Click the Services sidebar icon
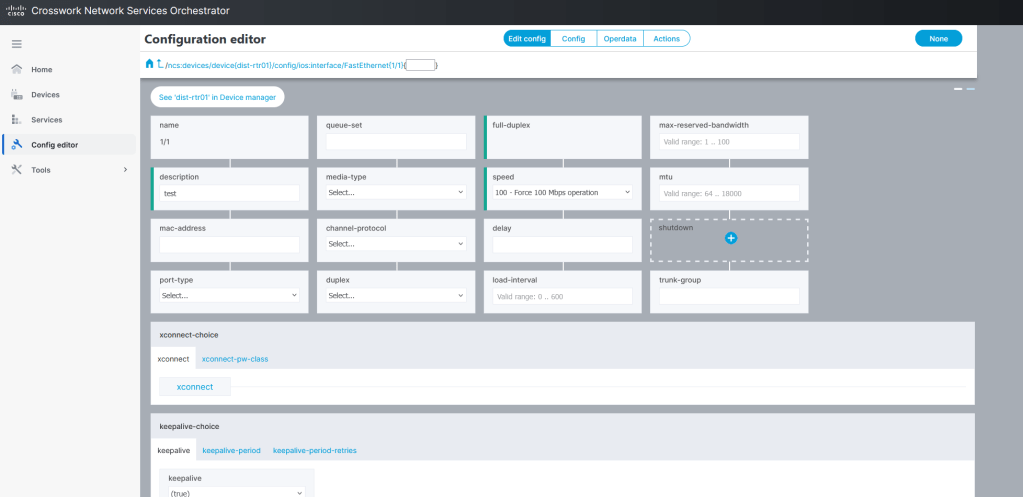The image size is (1023, 497). click(16, 119)
